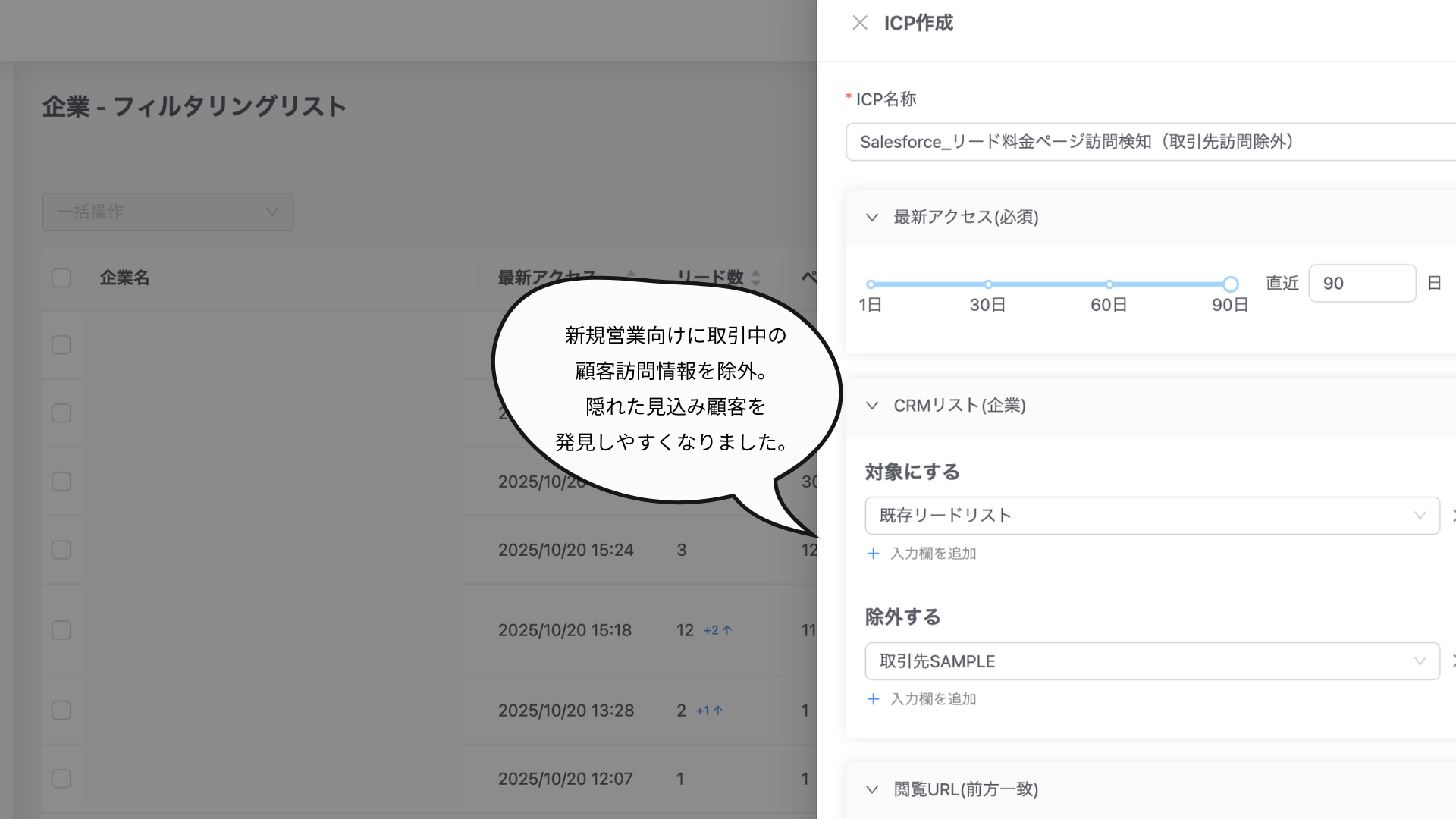1456x819 pixels.
Task: Click the 1日 point on the slider
Action: click(871, 284)
